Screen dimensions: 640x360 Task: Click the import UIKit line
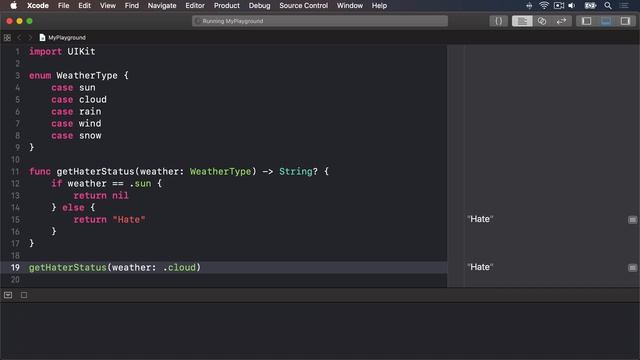[x=62, y=51]
